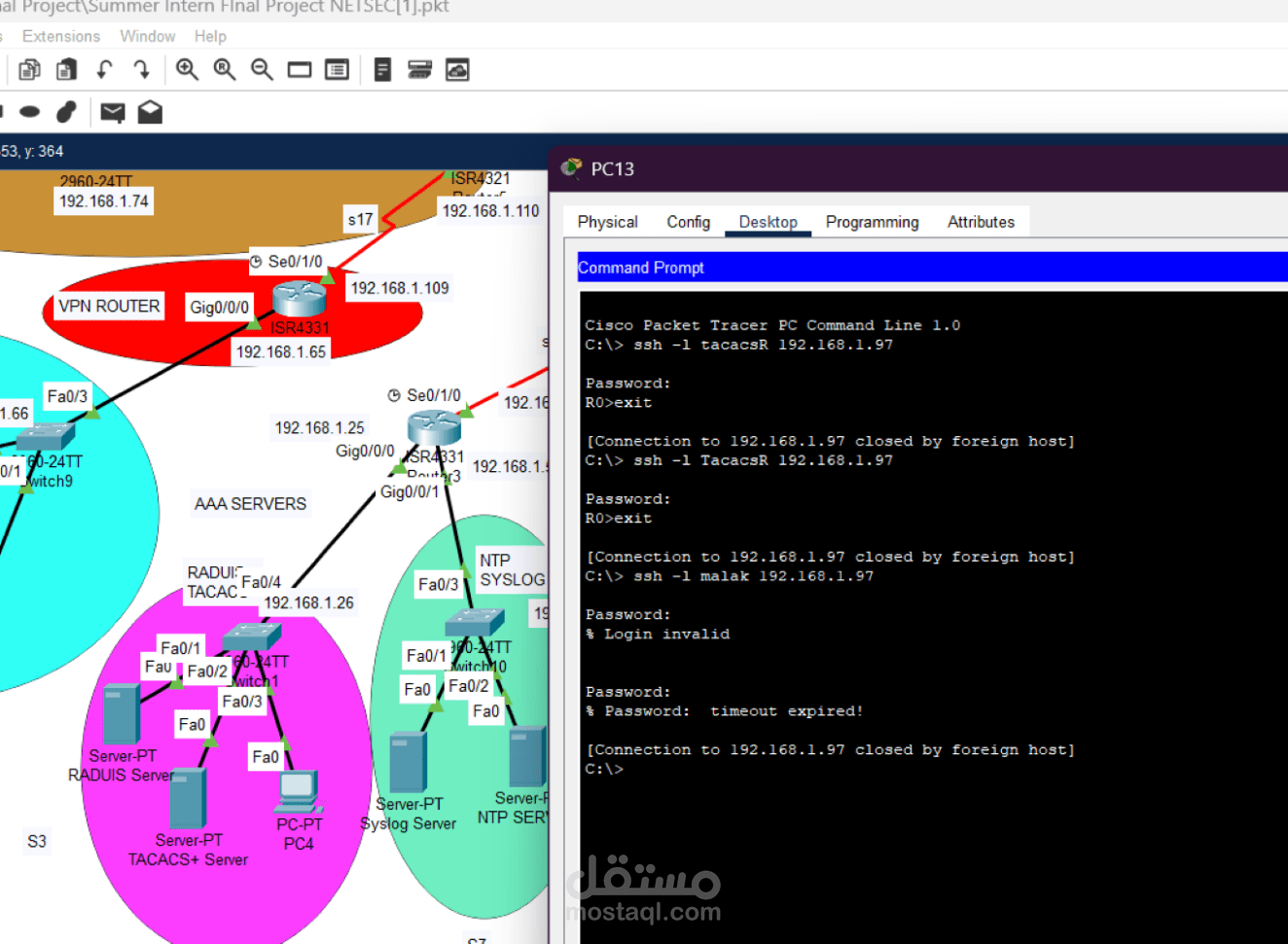This screenshot has height=944, width=1288.
Task: Click the Undo arrow icon
Action: [x=104, y=70]
